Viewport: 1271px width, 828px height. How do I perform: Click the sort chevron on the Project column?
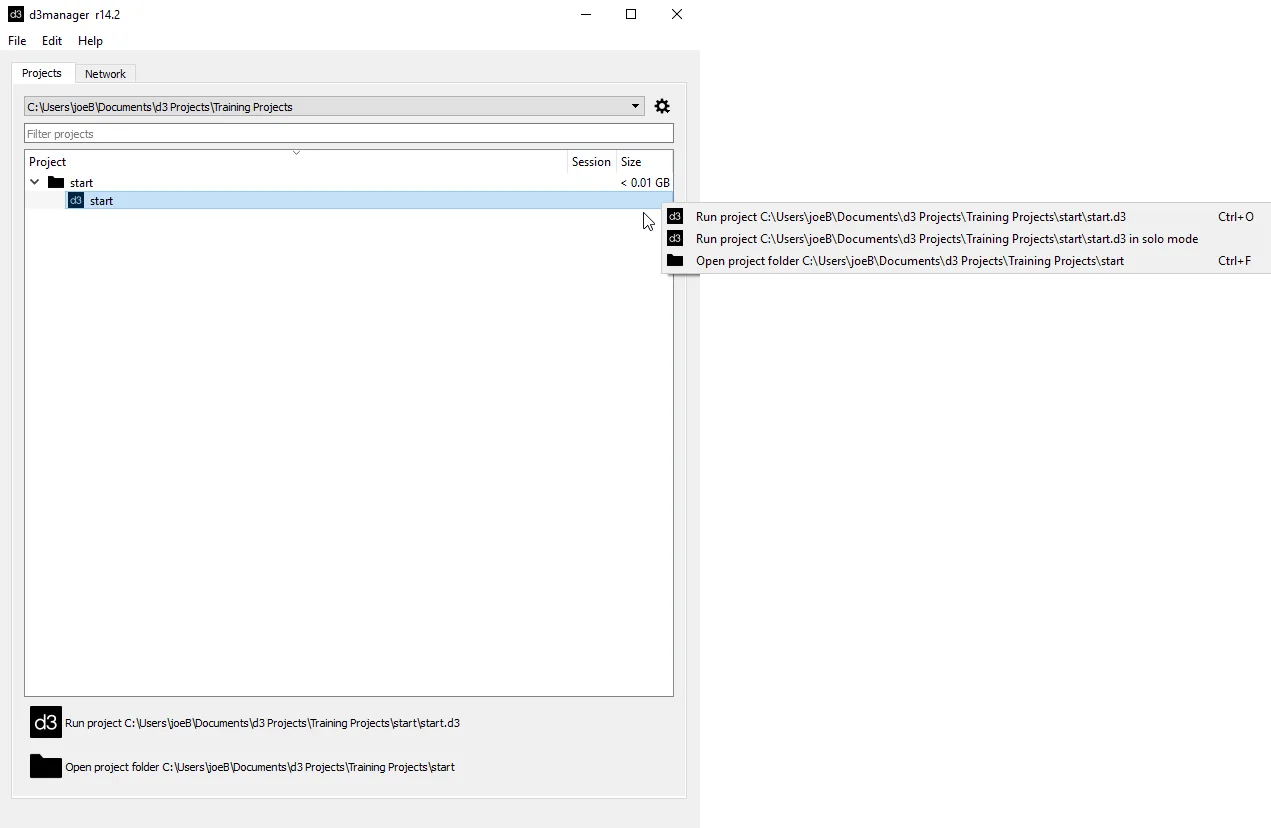pos(296,152)
